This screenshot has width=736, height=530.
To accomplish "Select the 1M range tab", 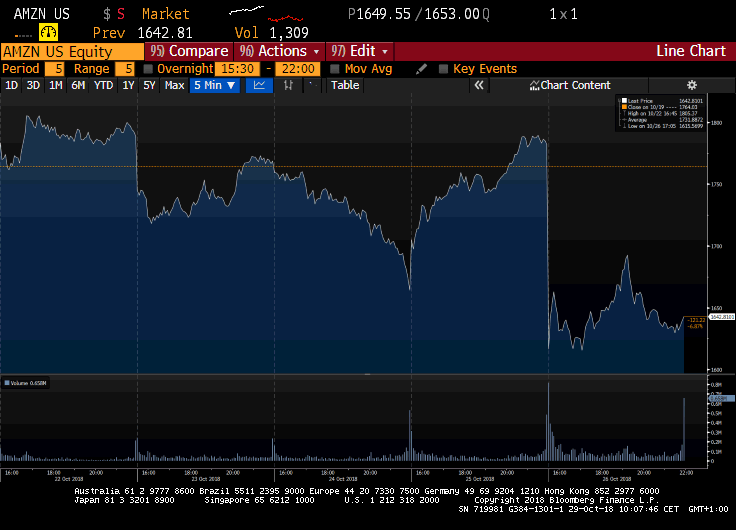I will (x=55, y=85).
